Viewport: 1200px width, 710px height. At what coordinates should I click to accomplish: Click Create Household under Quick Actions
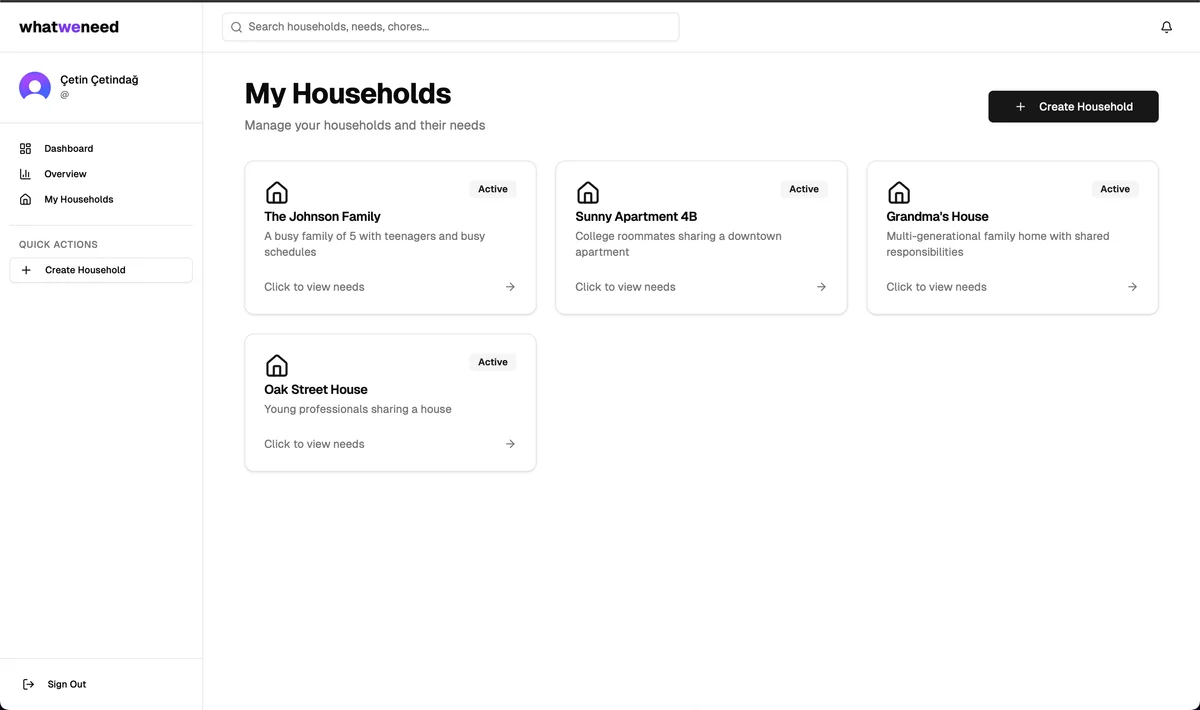point(100,270)
